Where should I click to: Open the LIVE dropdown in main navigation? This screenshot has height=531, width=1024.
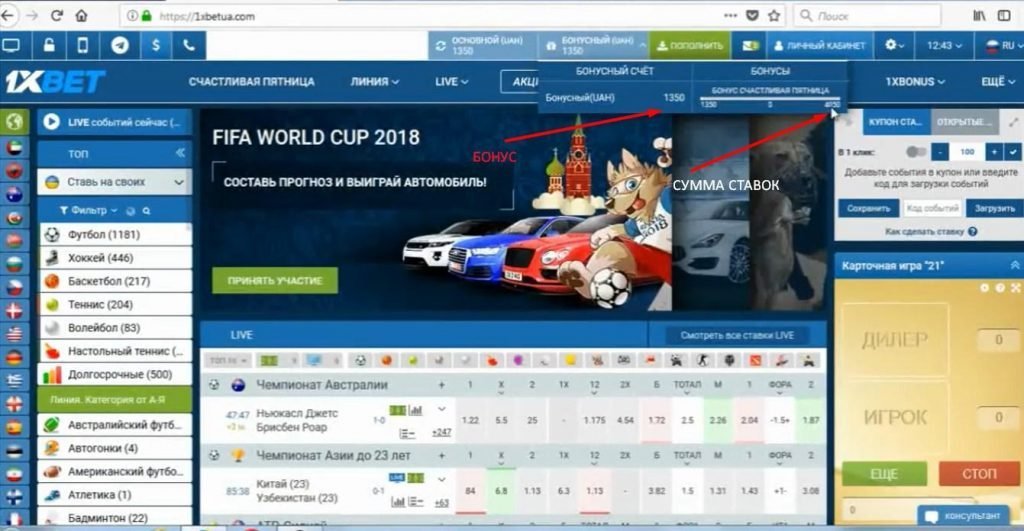point(451,82)
